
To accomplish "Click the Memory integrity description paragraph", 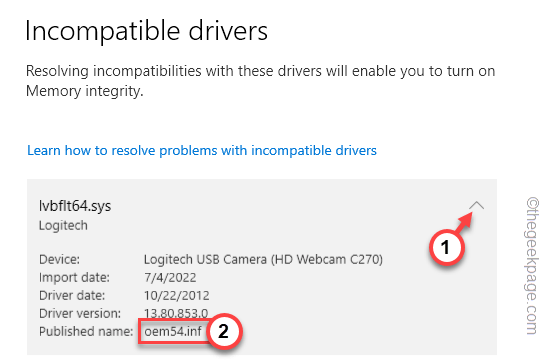I will tap(260, 81).
